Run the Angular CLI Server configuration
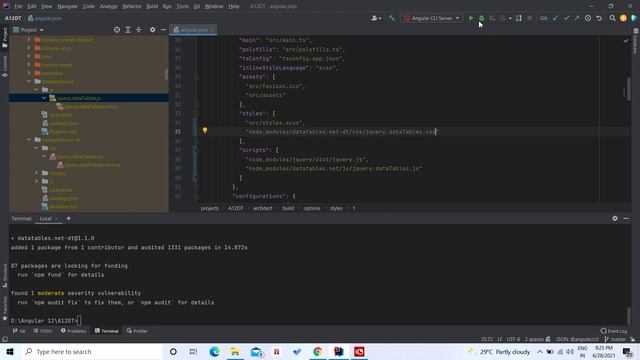This screenshot has width=640, height=360. 471,18
